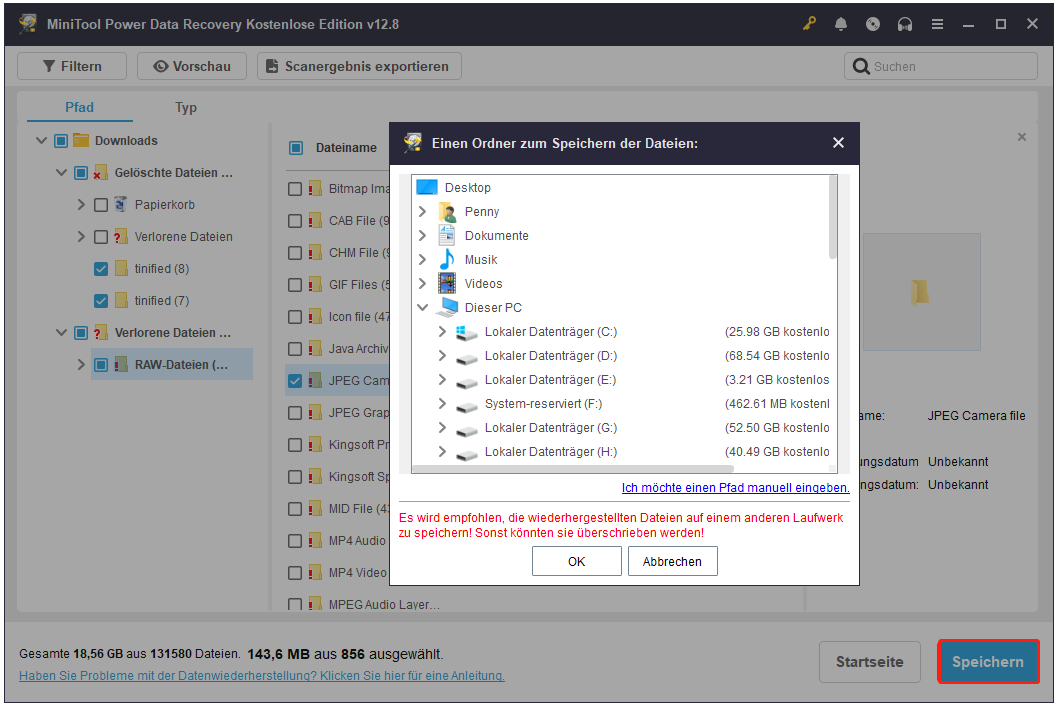Click the folder preview thumbnail

tap(921, 292)
